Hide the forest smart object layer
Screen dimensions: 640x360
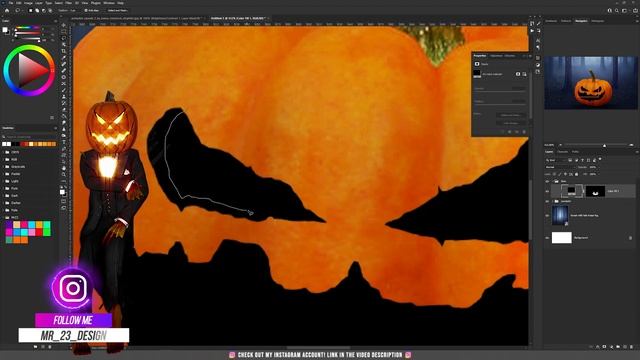point(547,216)
